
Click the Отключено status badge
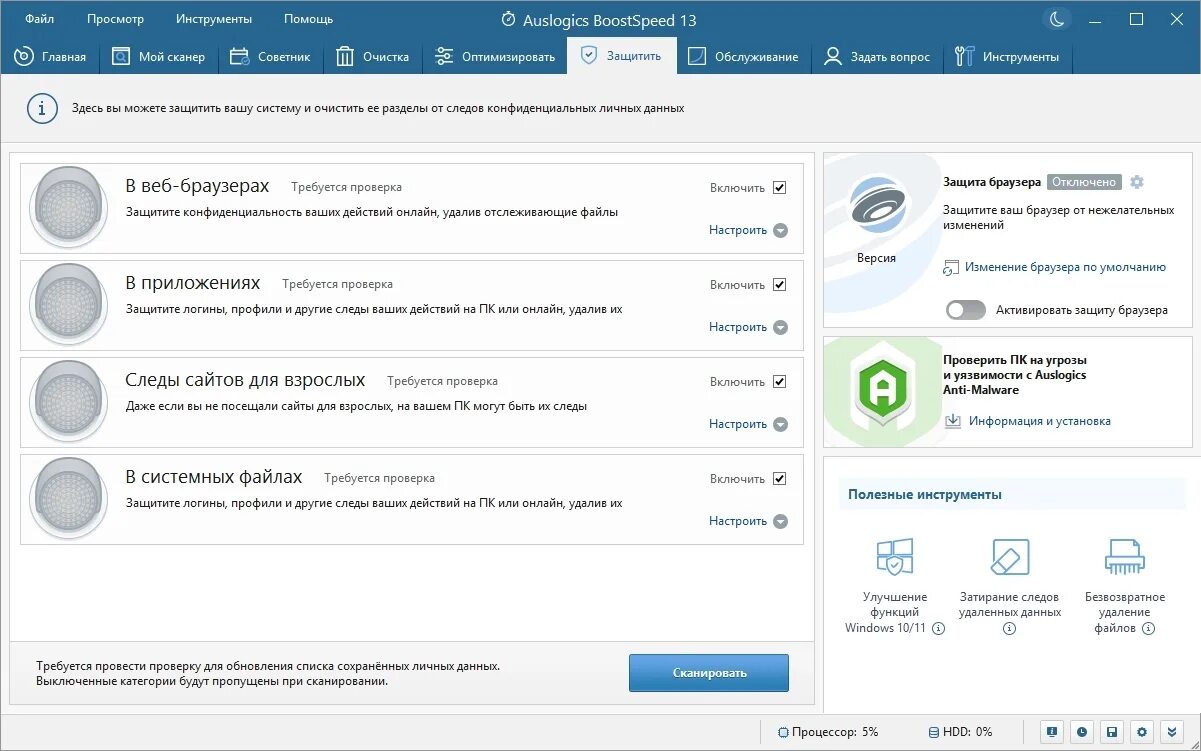point(1084,182)
